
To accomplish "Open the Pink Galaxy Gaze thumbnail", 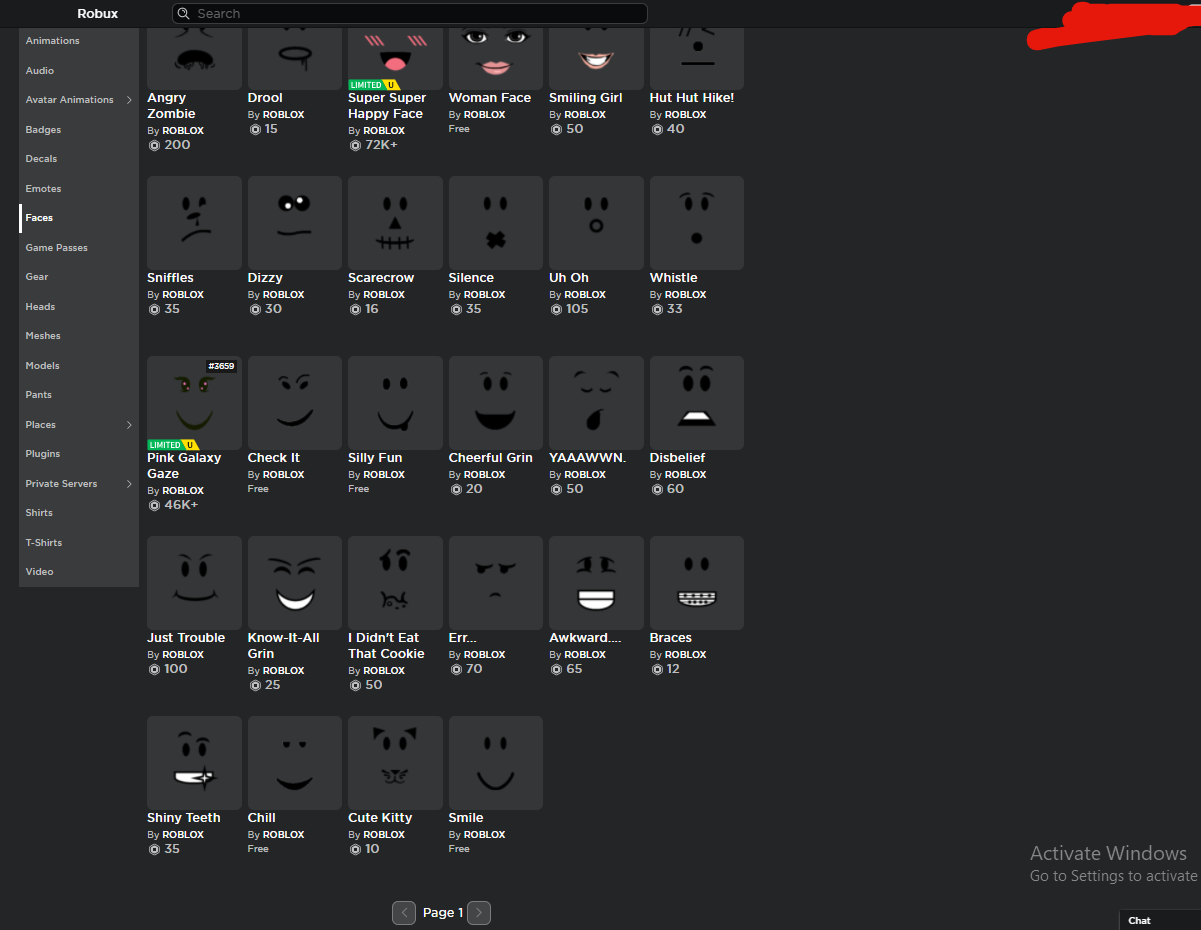I will [194, 403].
